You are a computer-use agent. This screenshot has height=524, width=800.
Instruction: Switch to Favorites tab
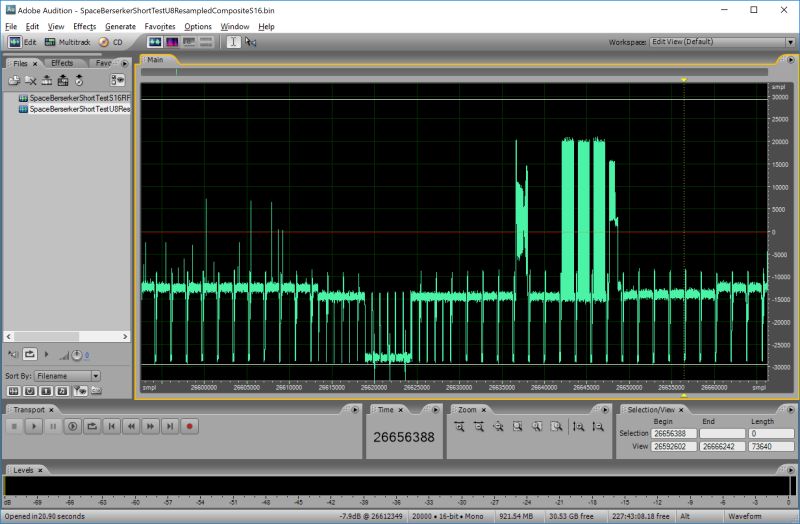[104, 63]
